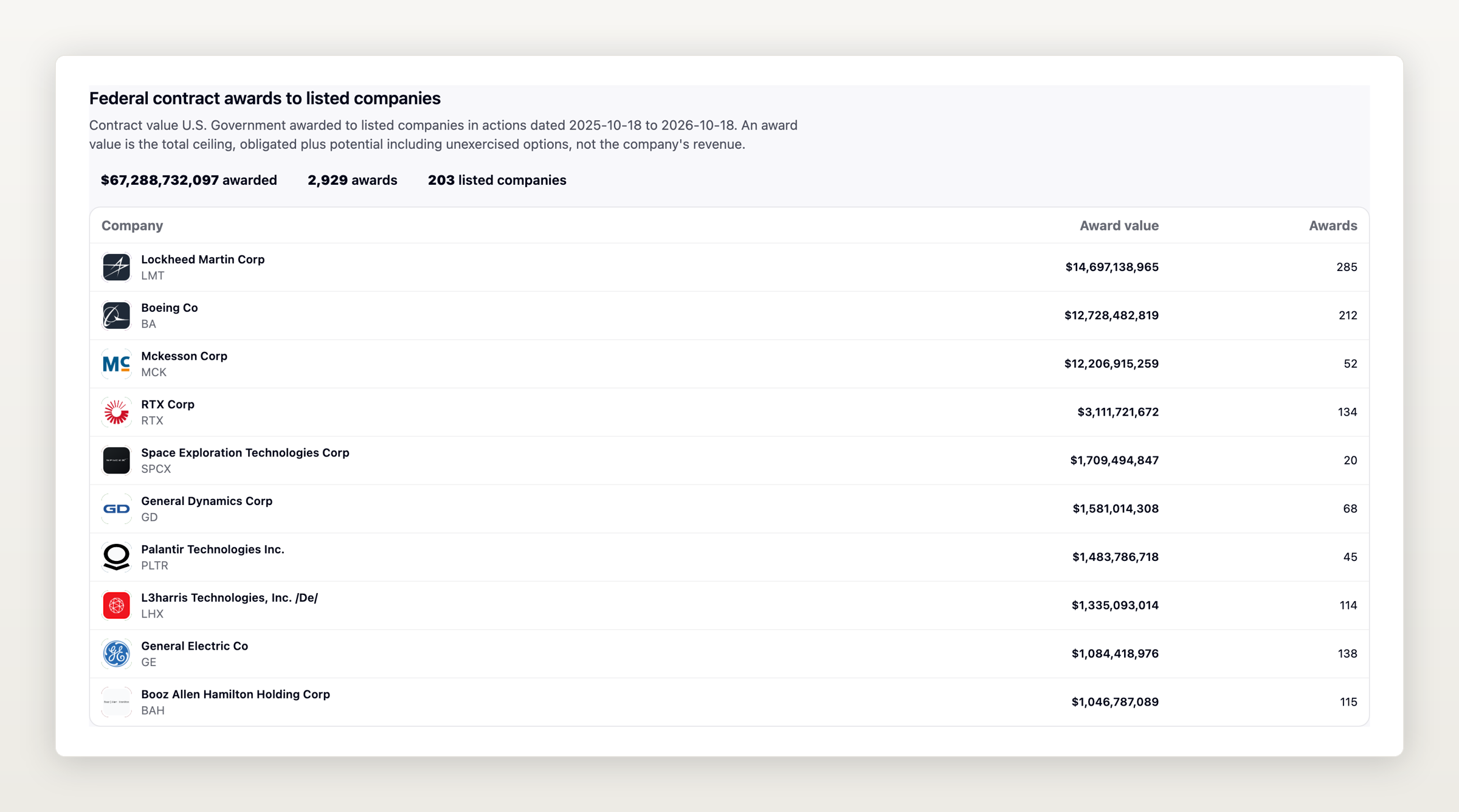Select the BAH ticker symbol

pos(153,710)
